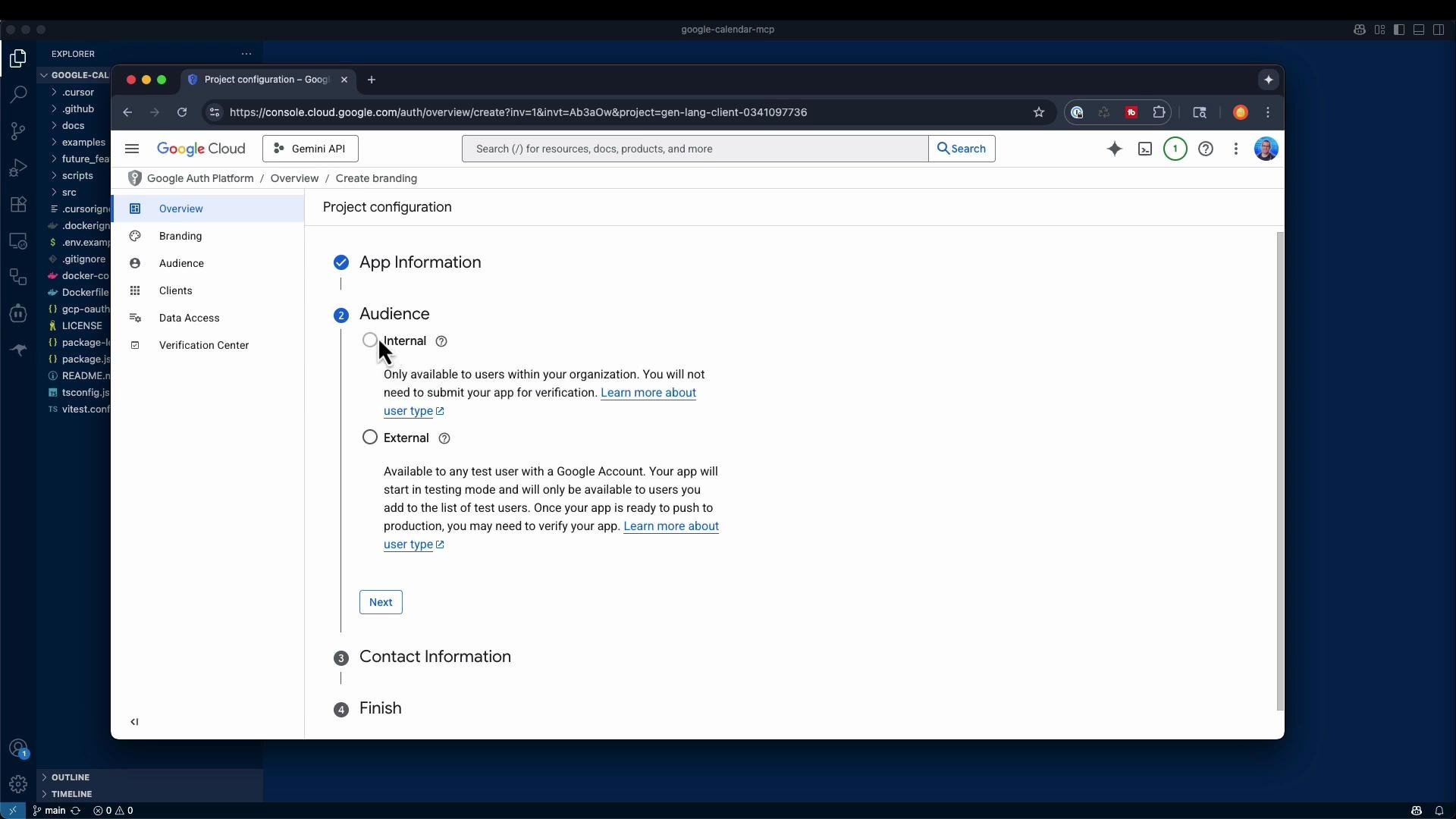Activate the Cloud Shell terminal icon

(x=1145, y=149)
